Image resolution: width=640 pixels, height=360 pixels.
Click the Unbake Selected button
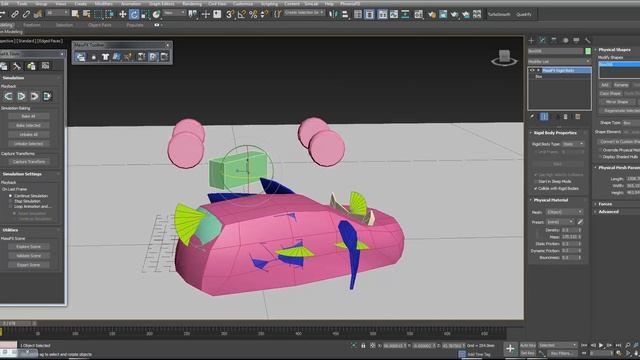coord(29,144)
